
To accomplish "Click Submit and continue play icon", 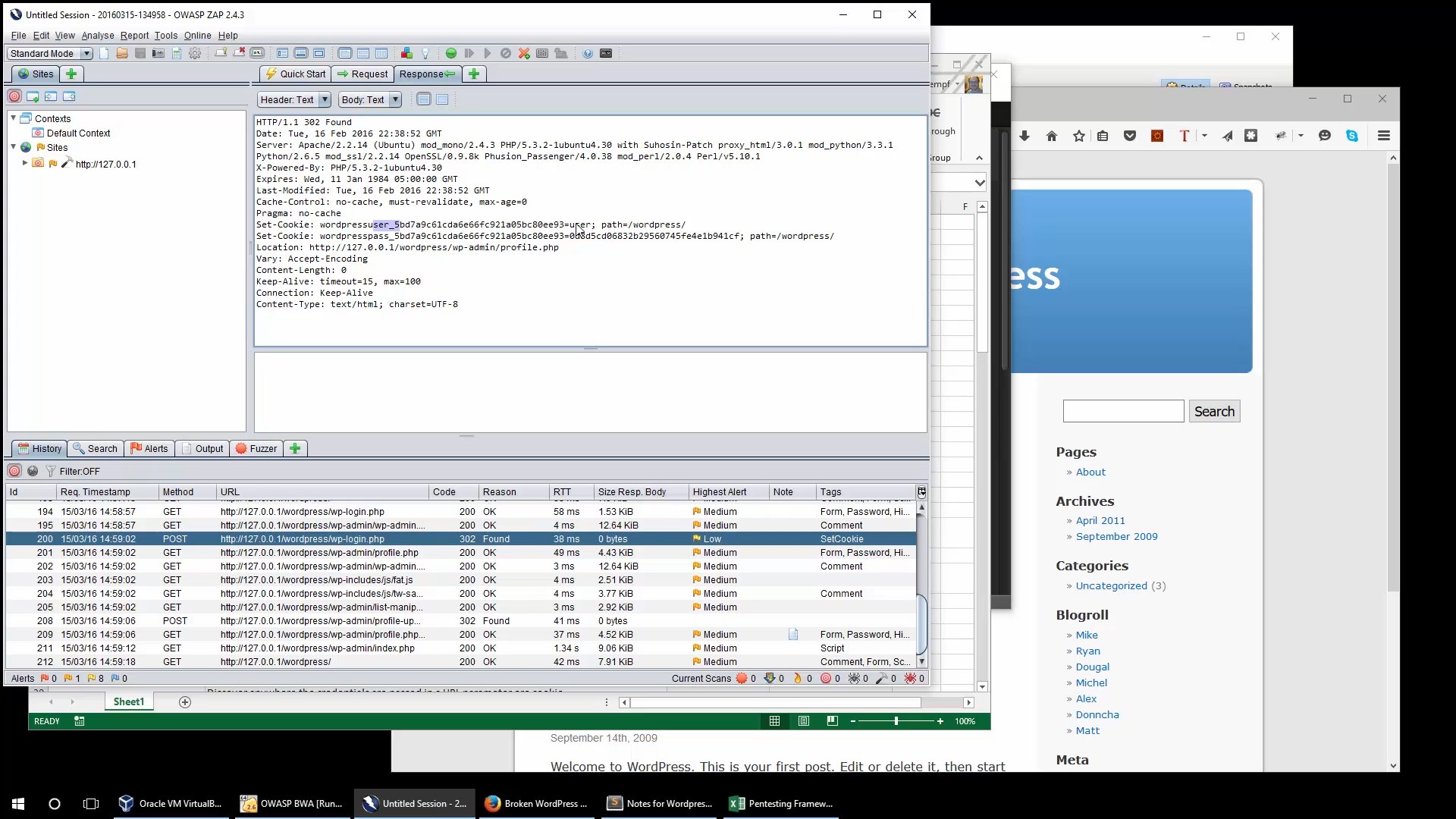I will (x=488, y=53).
